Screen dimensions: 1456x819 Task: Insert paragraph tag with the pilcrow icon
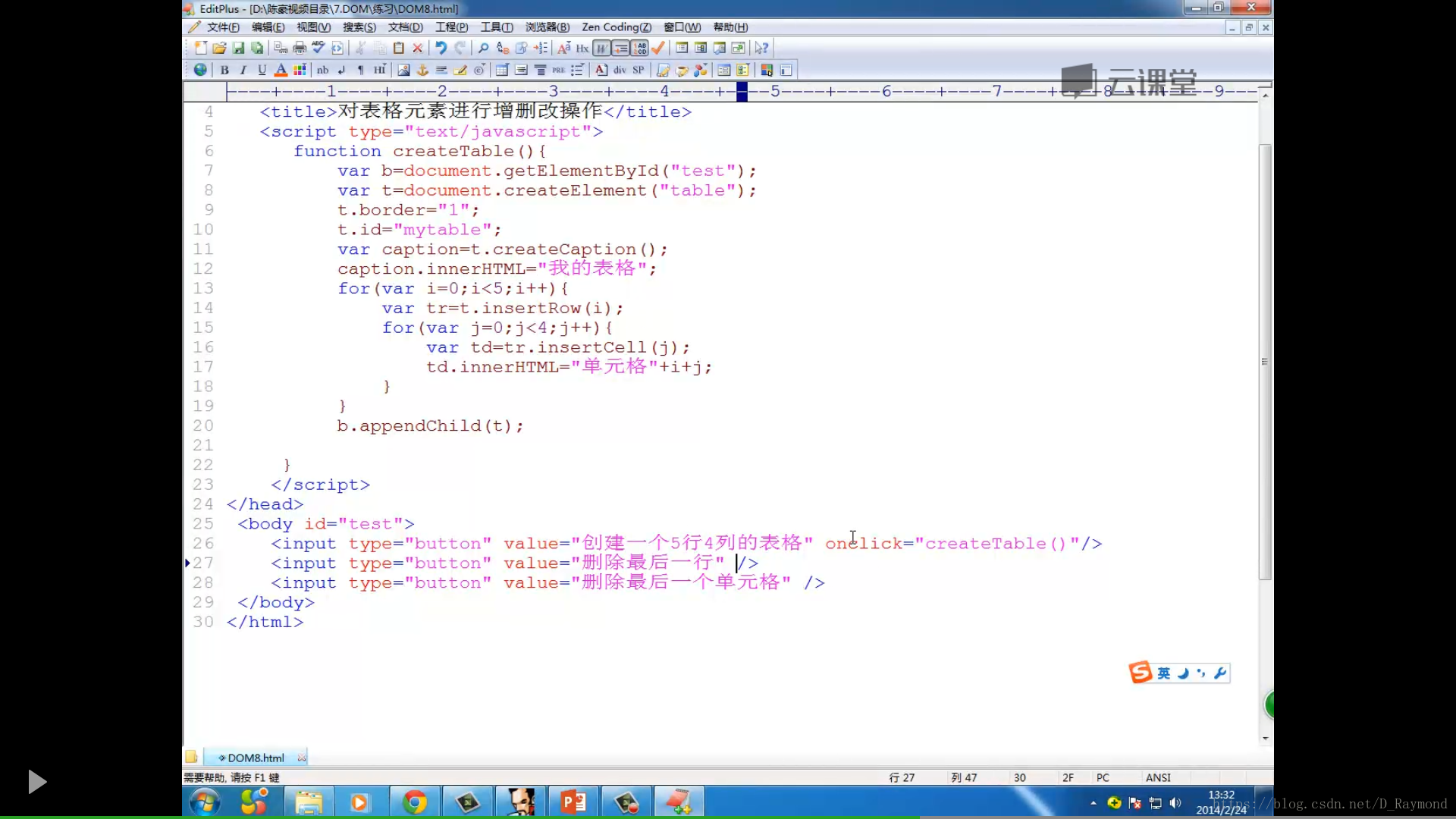(361, 70)
